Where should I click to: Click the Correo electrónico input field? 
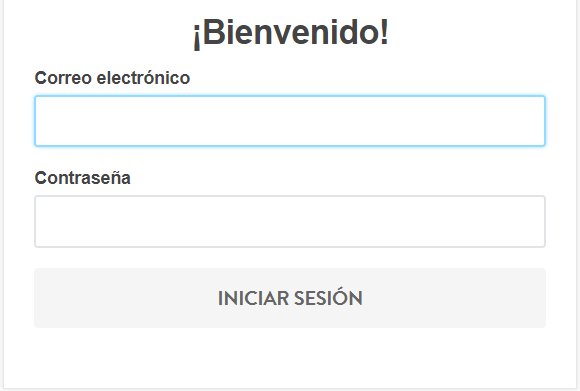point(290,121)
